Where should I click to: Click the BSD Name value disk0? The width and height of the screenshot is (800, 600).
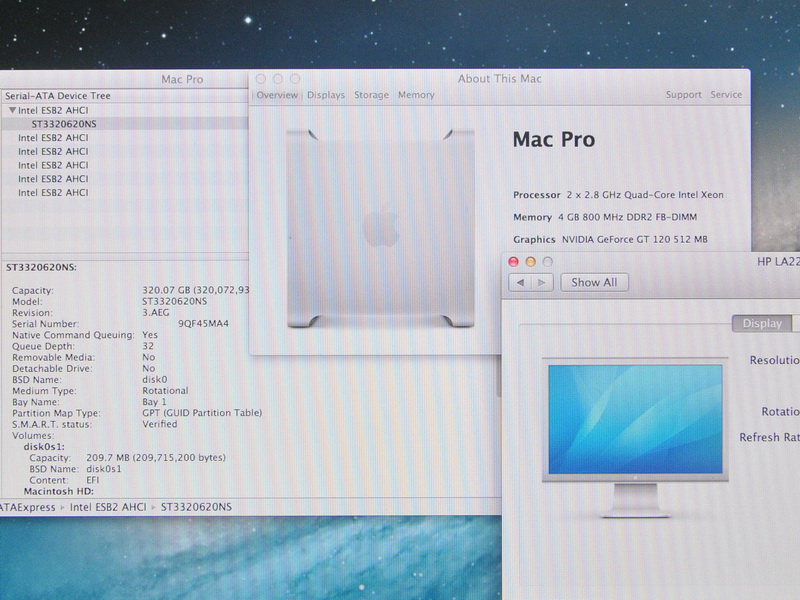point(155,379)
